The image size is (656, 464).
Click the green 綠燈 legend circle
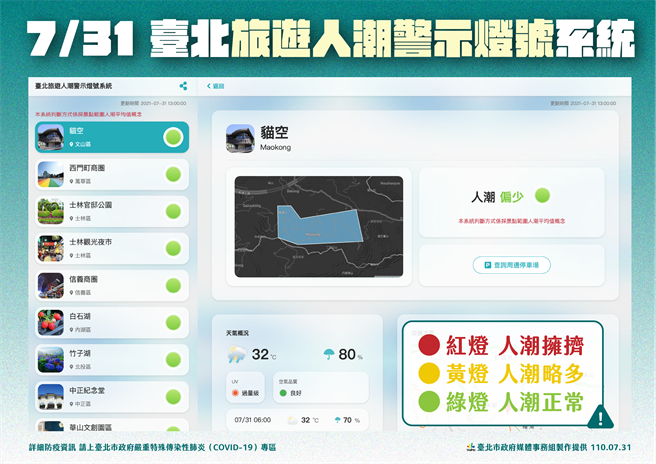pos(429,402)
